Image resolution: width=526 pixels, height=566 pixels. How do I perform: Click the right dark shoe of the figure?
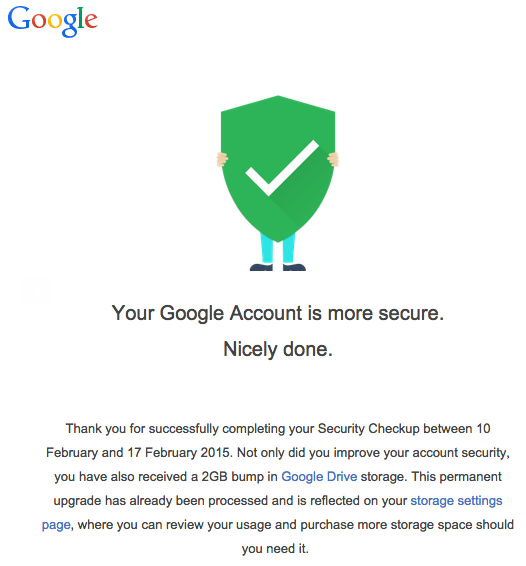coord(294,267)
